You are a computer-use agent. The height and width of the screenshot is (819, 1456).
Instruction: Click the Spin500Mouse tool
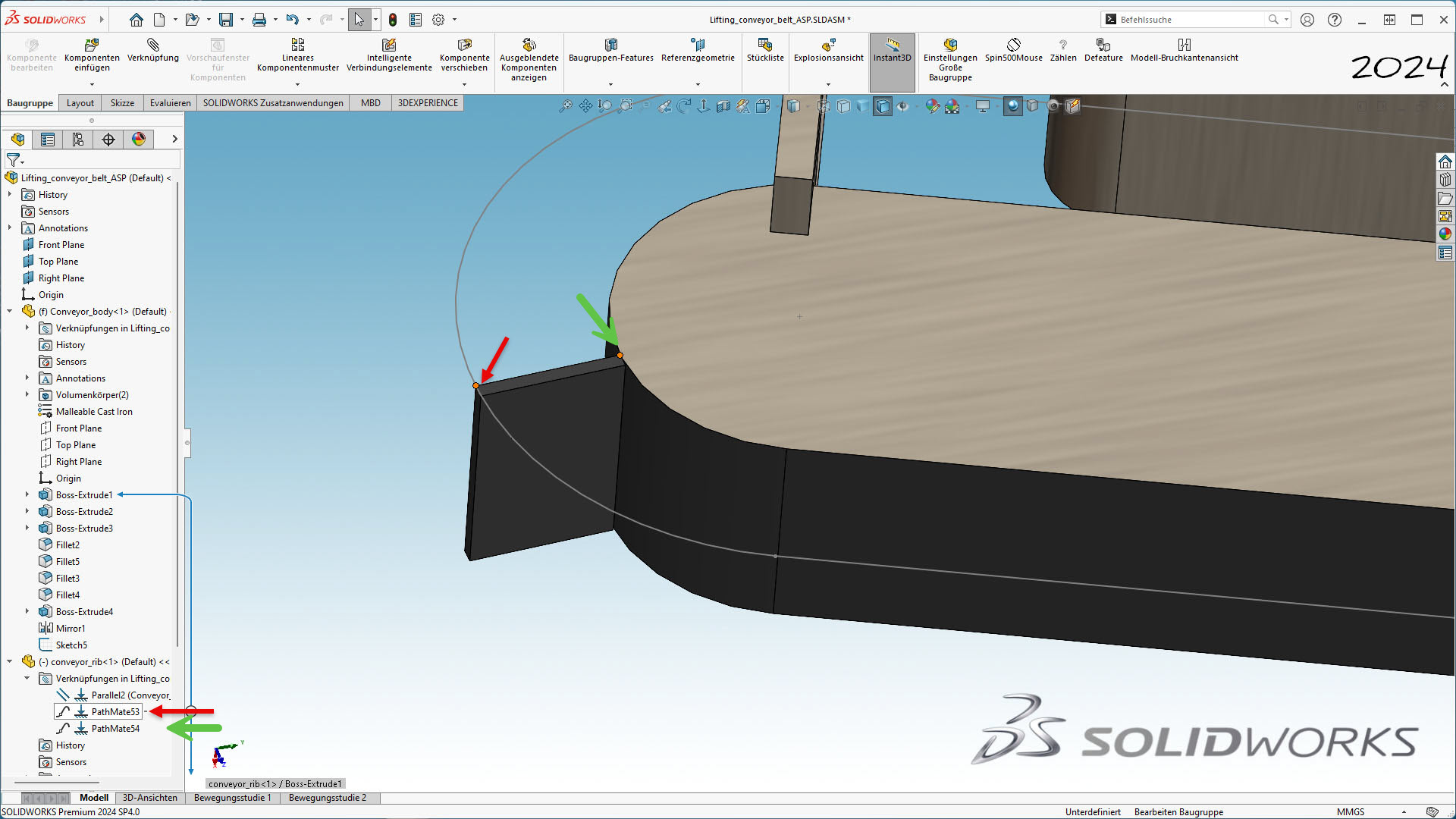pyautogui.click(x=1013, y=51)
